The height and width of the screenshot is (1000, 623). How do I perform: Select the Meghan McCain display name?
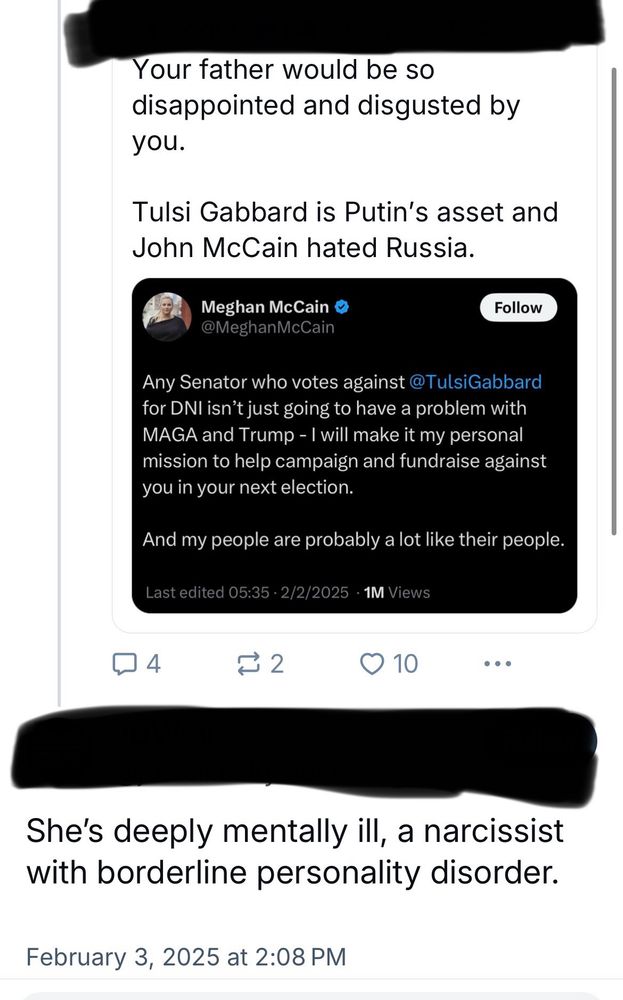point(265,307)
